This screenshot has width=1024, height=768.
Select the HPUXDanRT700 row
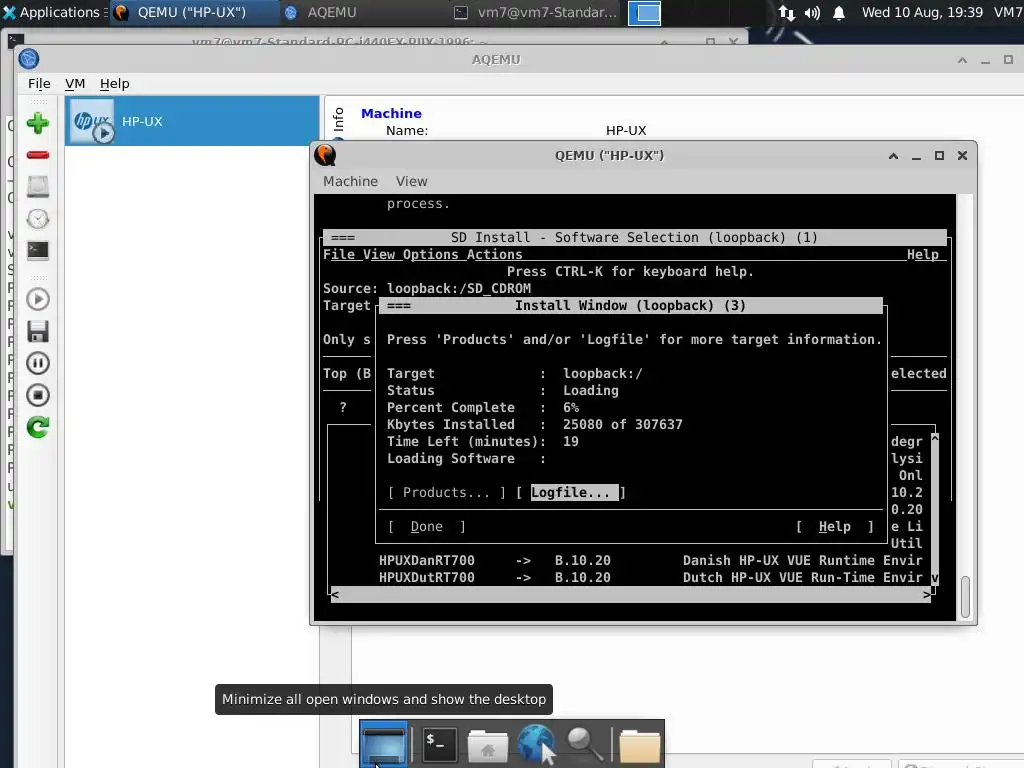point(650,560)
